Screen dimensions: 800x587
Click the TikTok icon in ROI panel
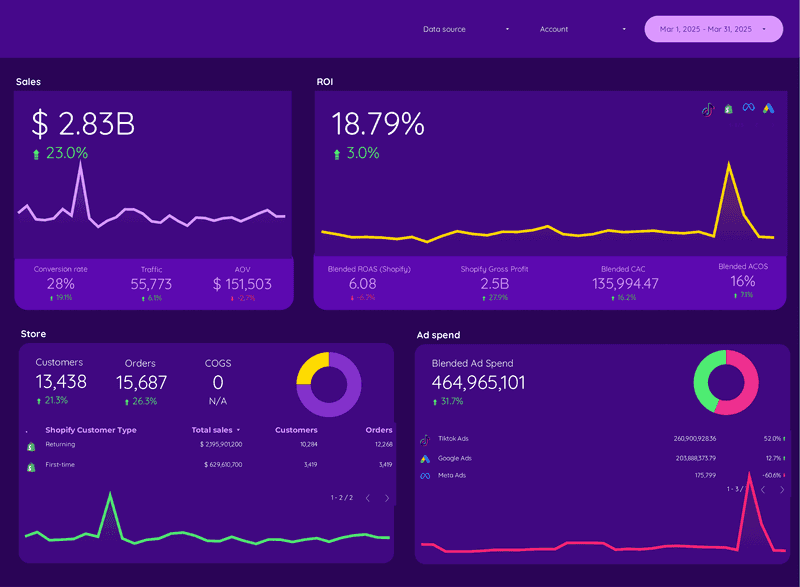(x=708, y=109)
